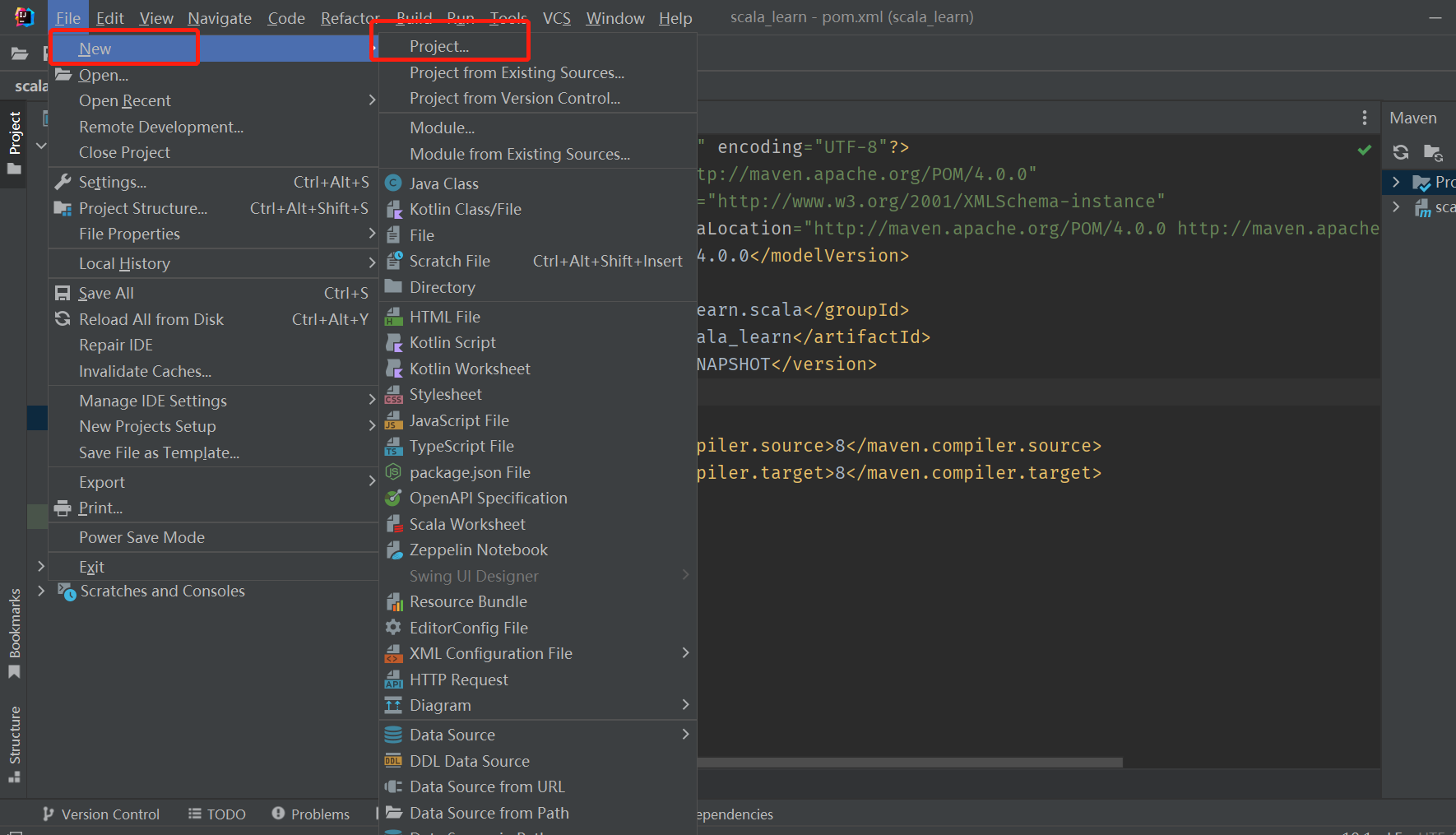Click the Open folder toolbar icon
Screen dimensions: 1456x835
20,54
